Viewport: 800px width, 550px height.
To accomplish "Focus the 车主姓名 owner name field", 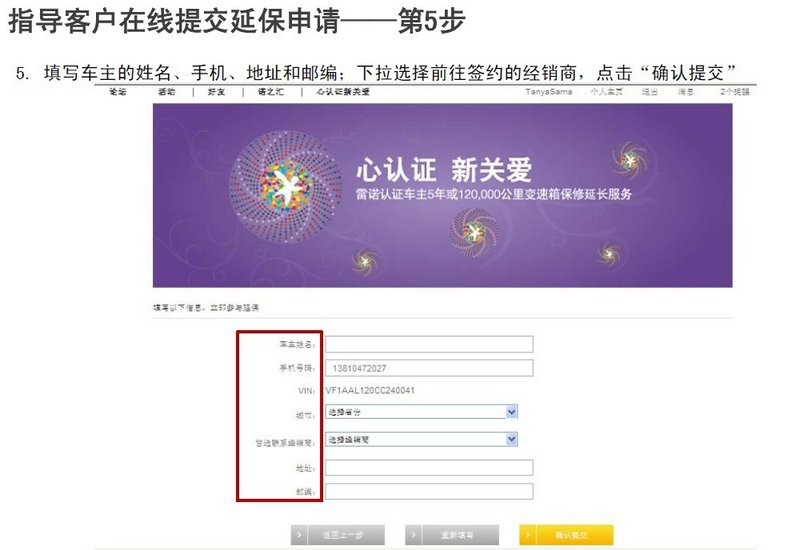I will tap(429, 344).
